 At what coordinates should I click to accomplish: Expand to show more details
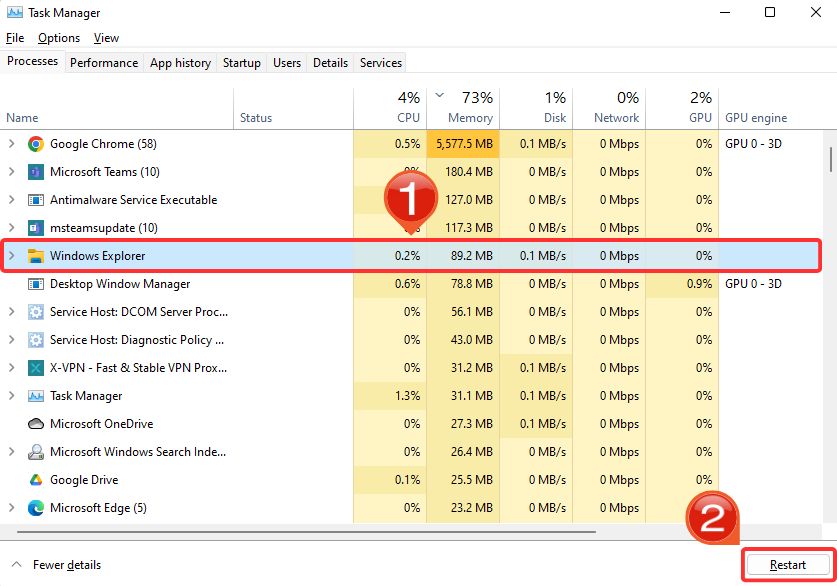57,564
